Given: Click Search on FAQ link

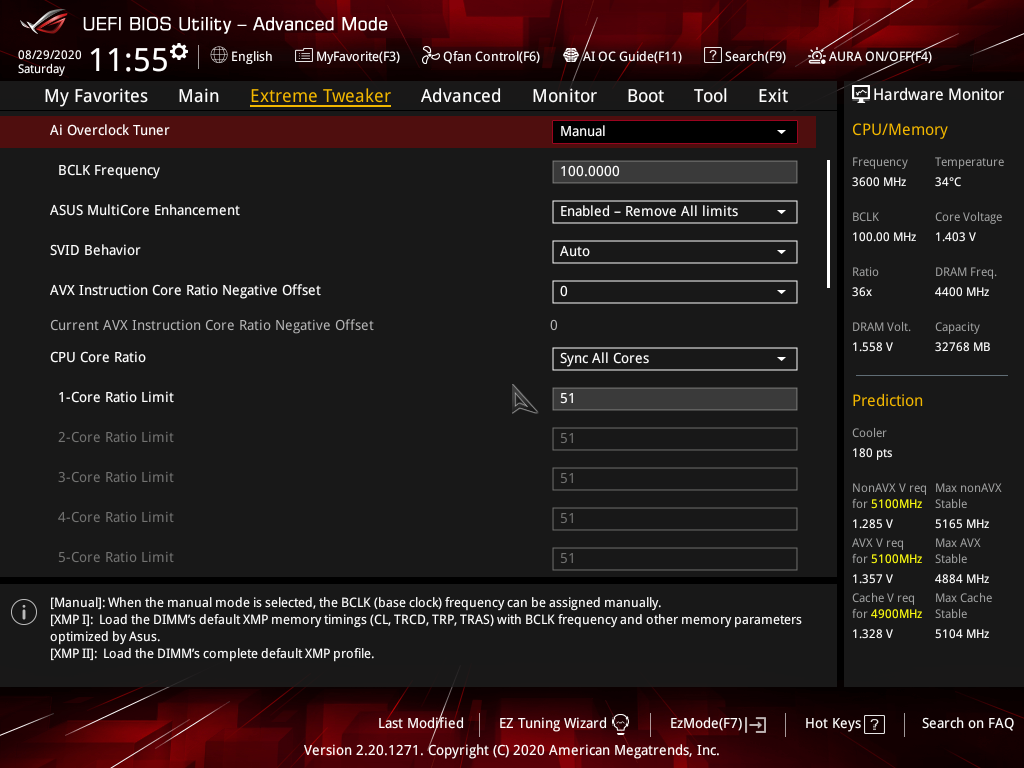Looking at the screenshot, I should pyautogui.click(x=967, y=723).
